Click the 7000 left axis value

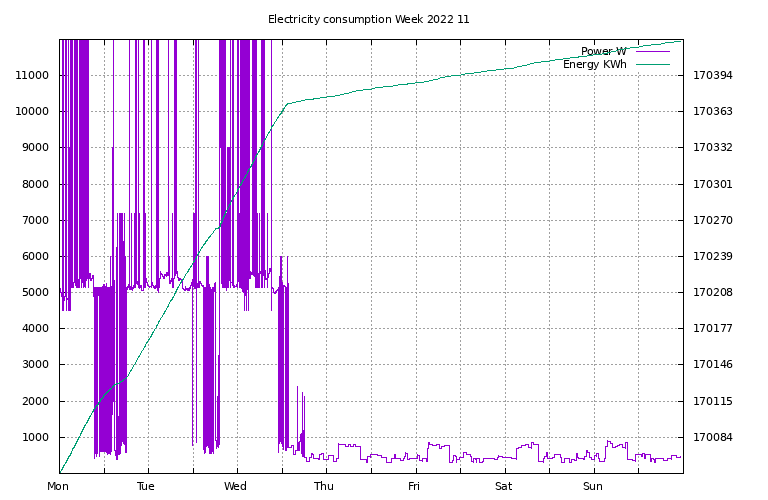[36, 220]
